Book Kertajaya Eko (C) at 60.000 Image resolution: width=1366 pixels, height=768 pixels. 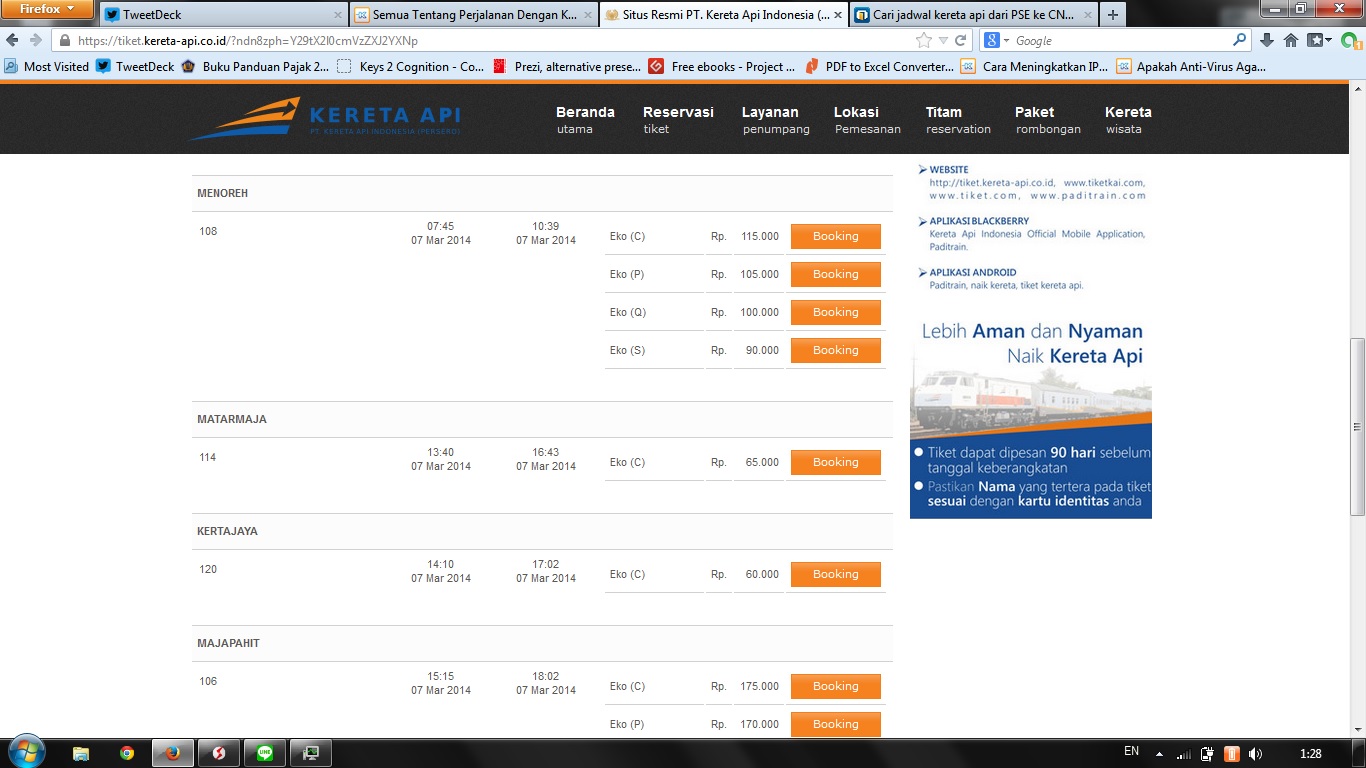point(836,574)
